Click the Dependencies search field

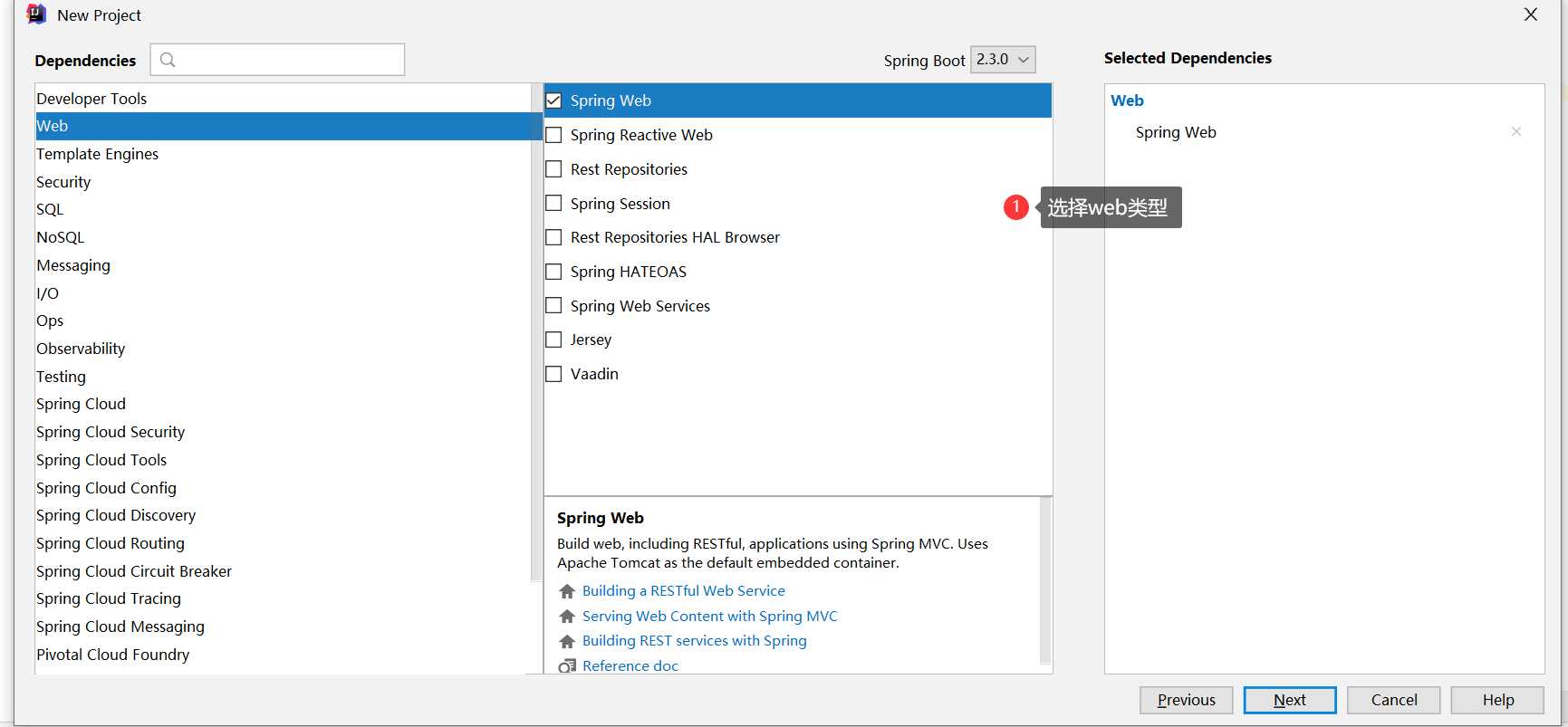pos(277,60)
